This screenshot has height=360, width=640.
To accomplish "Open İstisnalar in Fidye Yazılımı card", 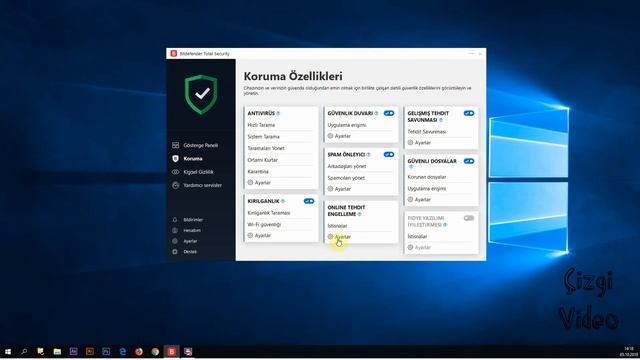I will click(x=418, y=237).
